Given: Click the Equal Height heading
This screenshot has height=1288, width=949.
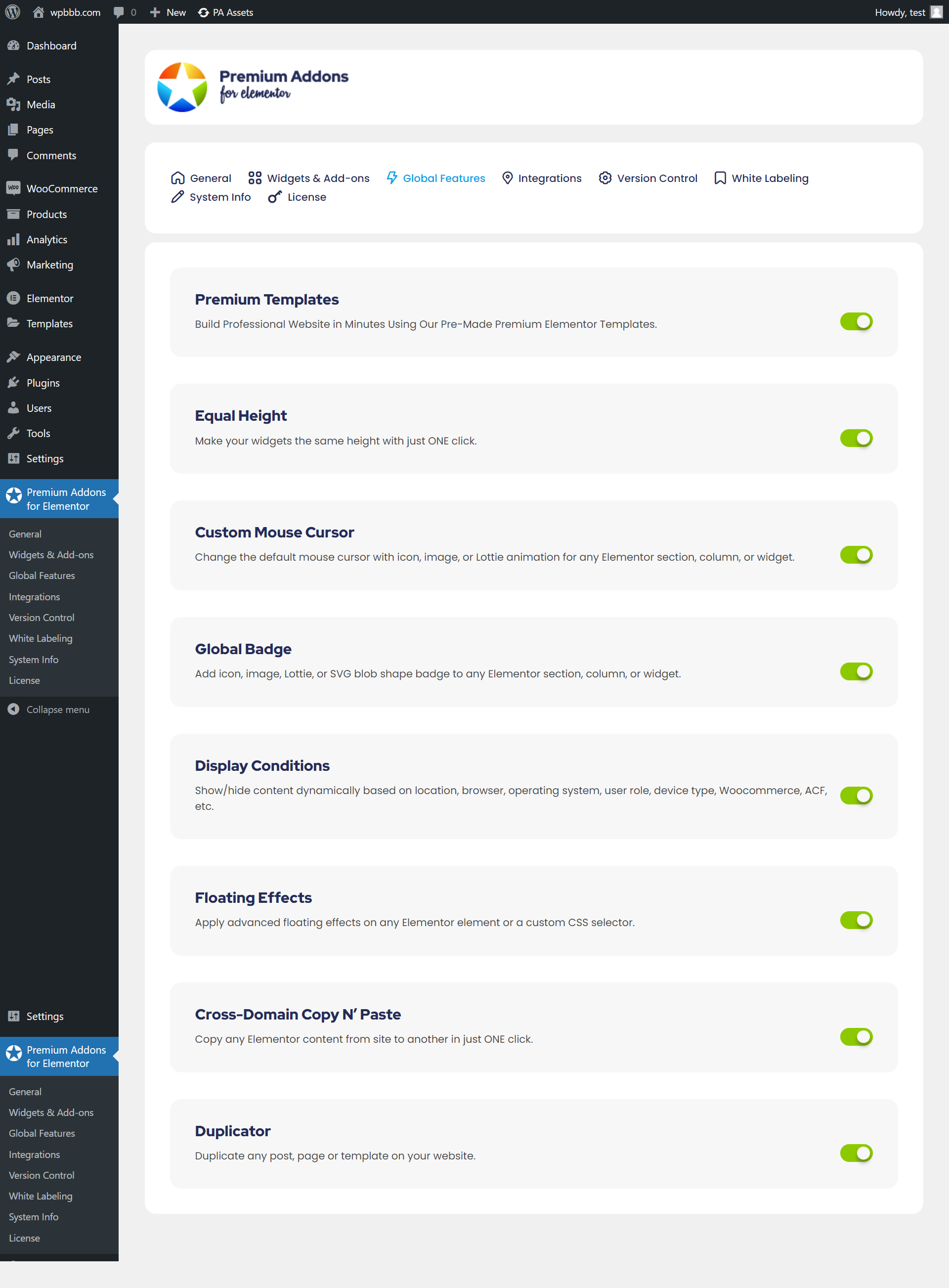Looking at the screenshot, I should pyautogui.click(x=241, y=416).
